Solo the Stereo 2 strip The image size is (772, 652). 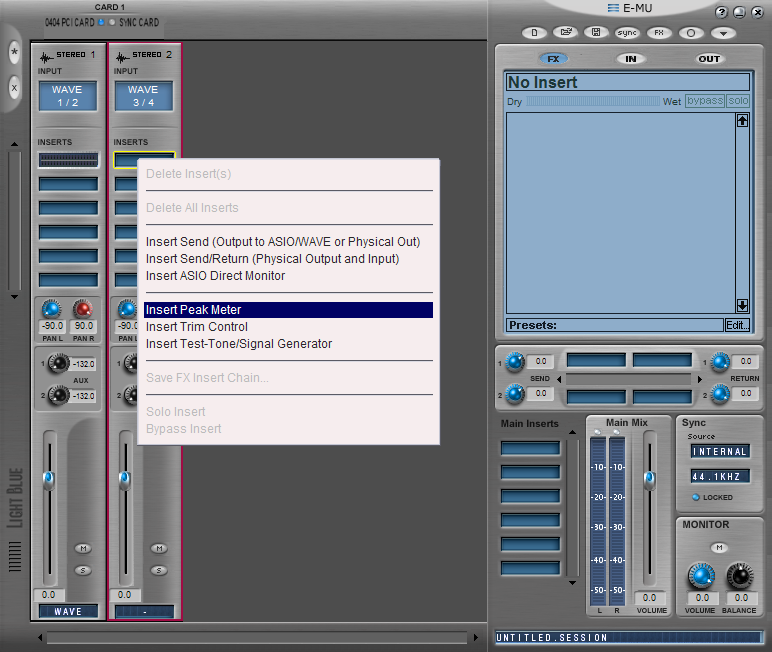(159, 570)
